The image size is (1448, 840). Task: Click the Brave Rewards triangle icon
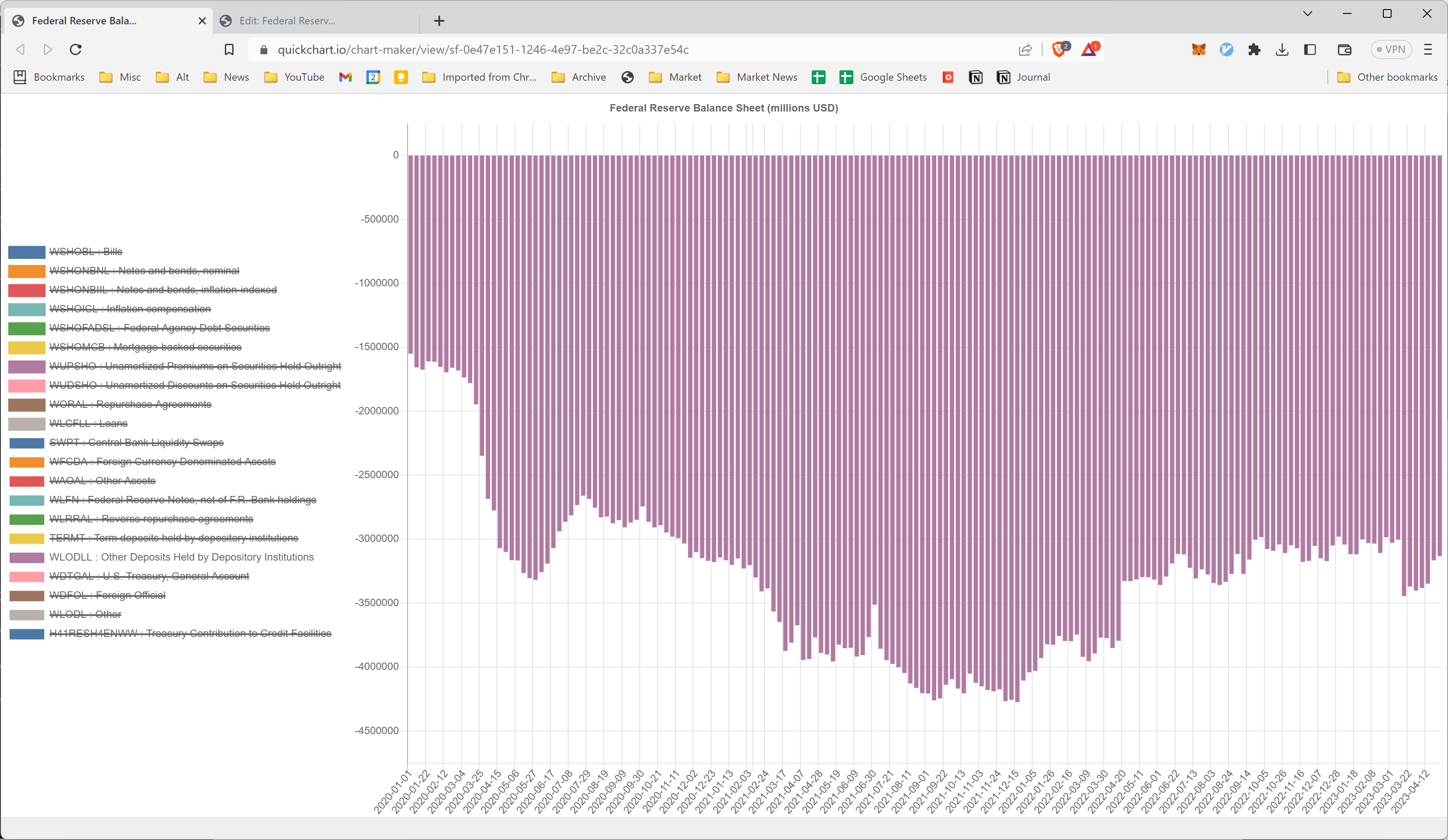point(1089,49)
